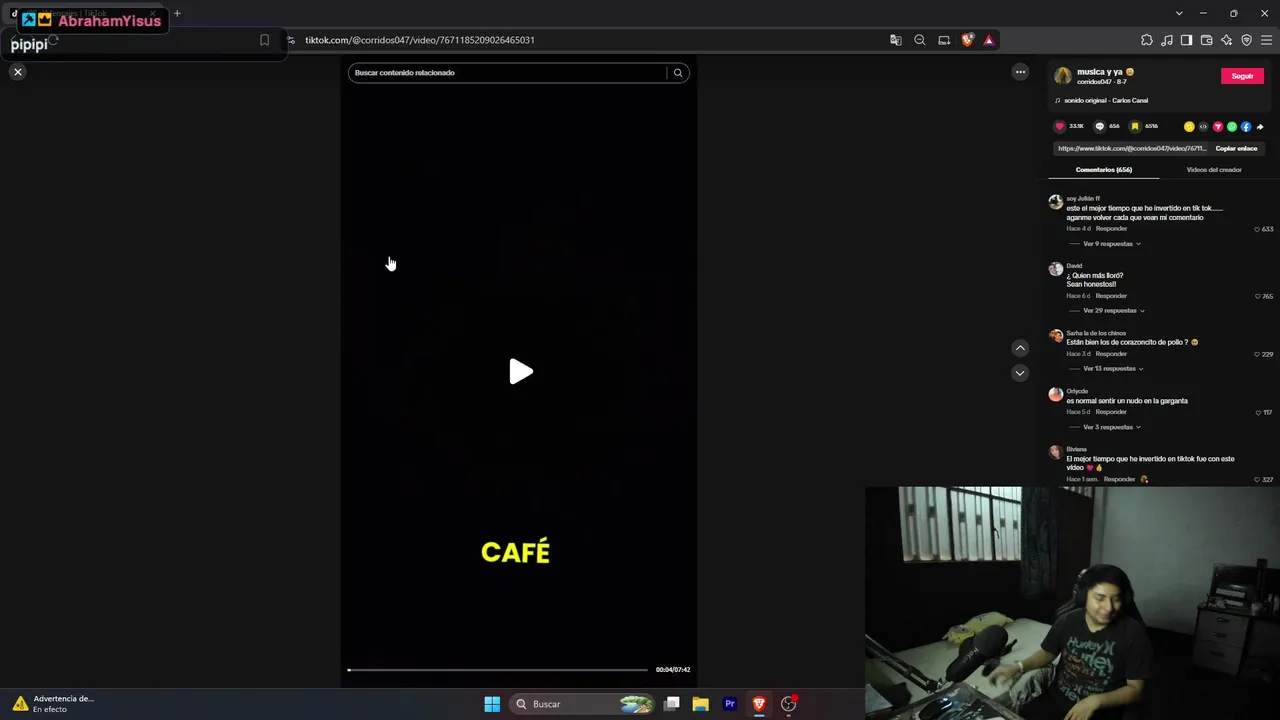The image size is (1280, 720).
Task: Open the Leo AI sparkle icon
Action: click(x=1226, y=40)
